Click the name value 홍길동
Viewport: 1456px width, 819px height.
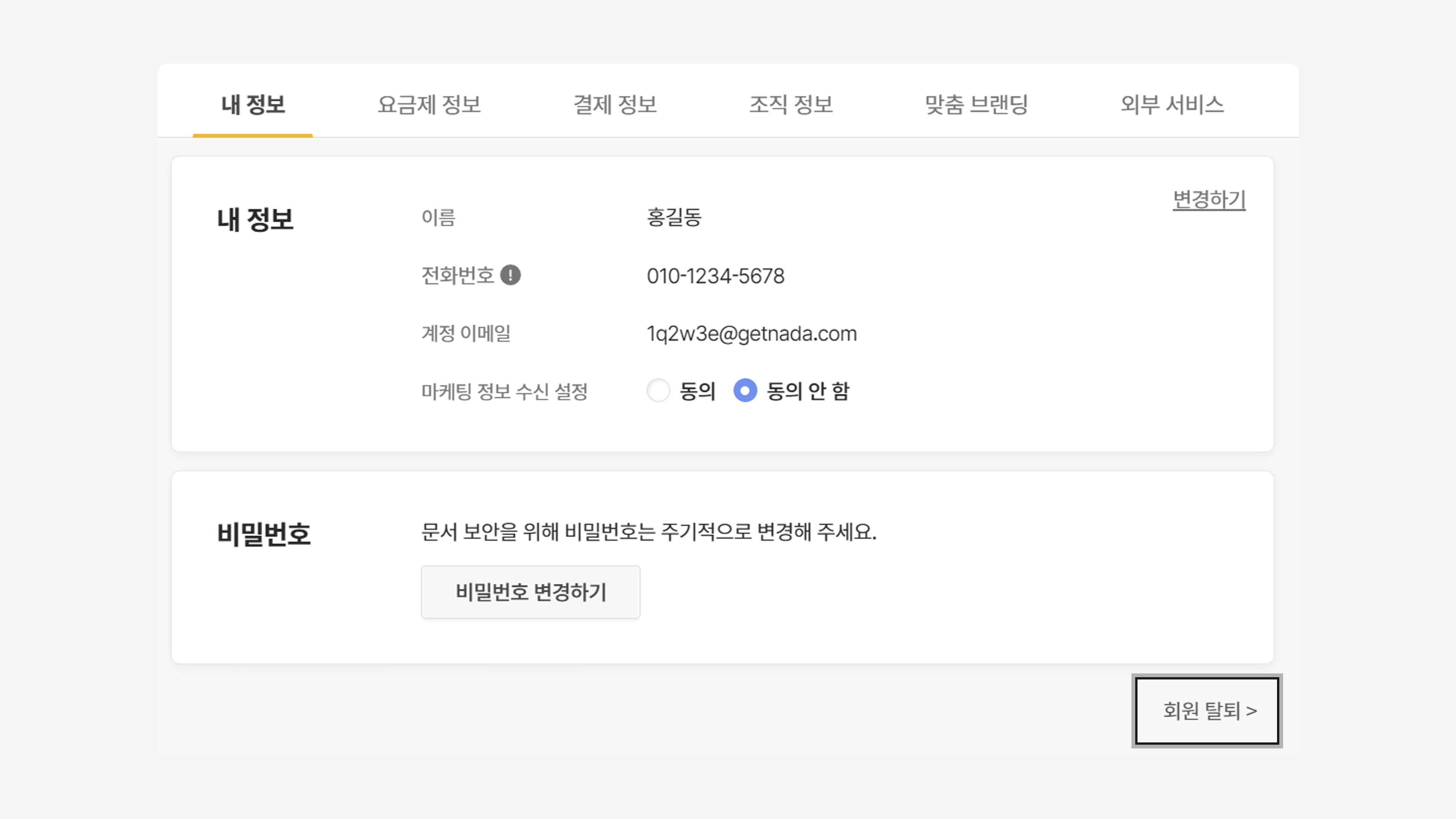[x=674, y=217]
